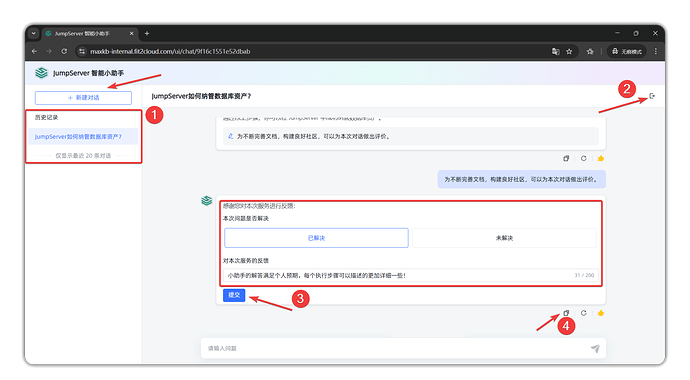This screenshot has width=690, height=380.
Task: Click the browser back arrow
Action: pyautogui.click(x=34, y=51)
